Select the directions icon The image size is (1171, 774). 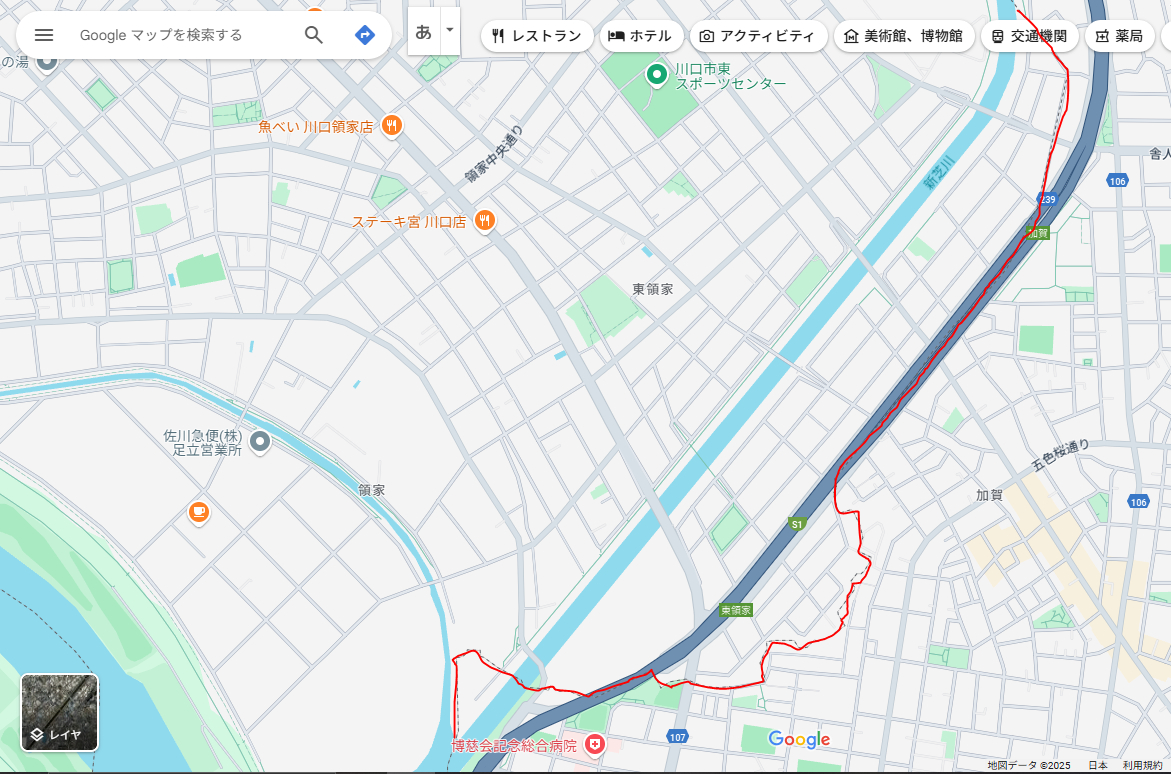coord(364,34)
